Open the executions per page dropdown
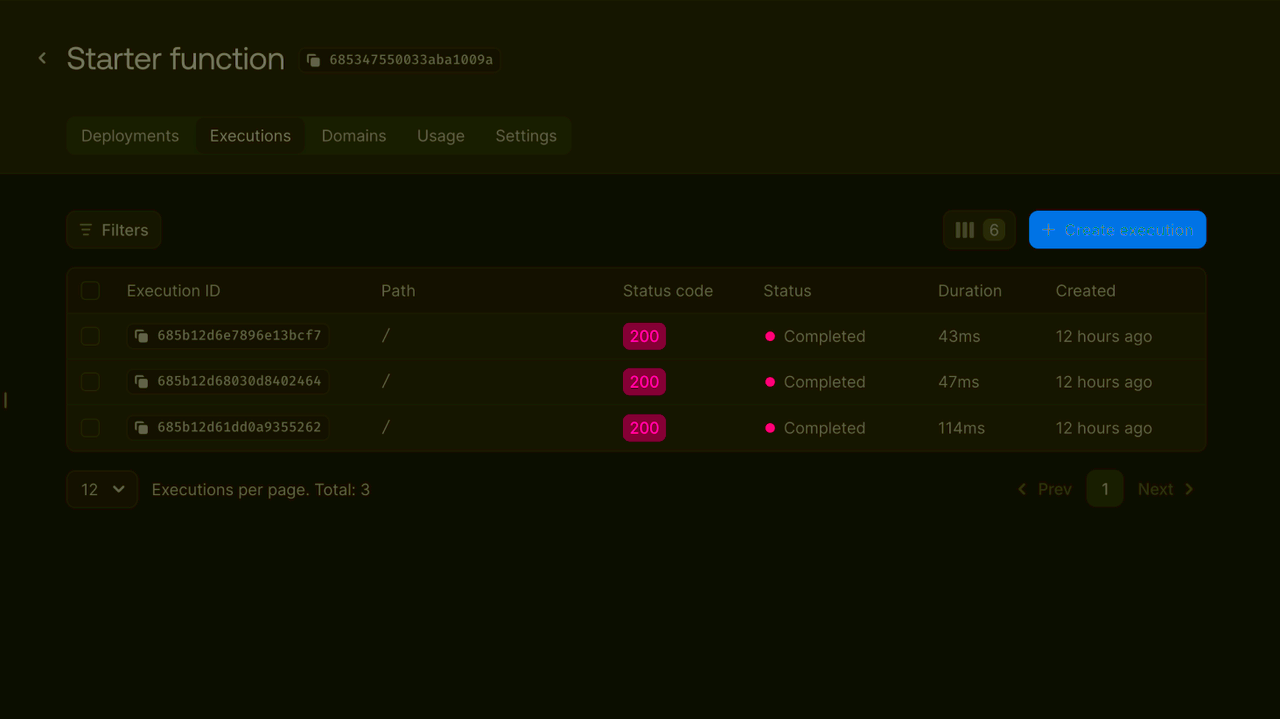Image resolution: width=1280 pixels, height=719 pixels. tap(101, 489)
